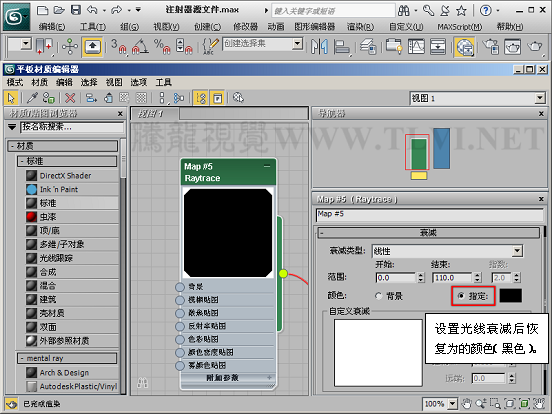Select the 指定 color radio button
Image resolution: width=552 pixels, height=414 pixels.
(460, 296)
